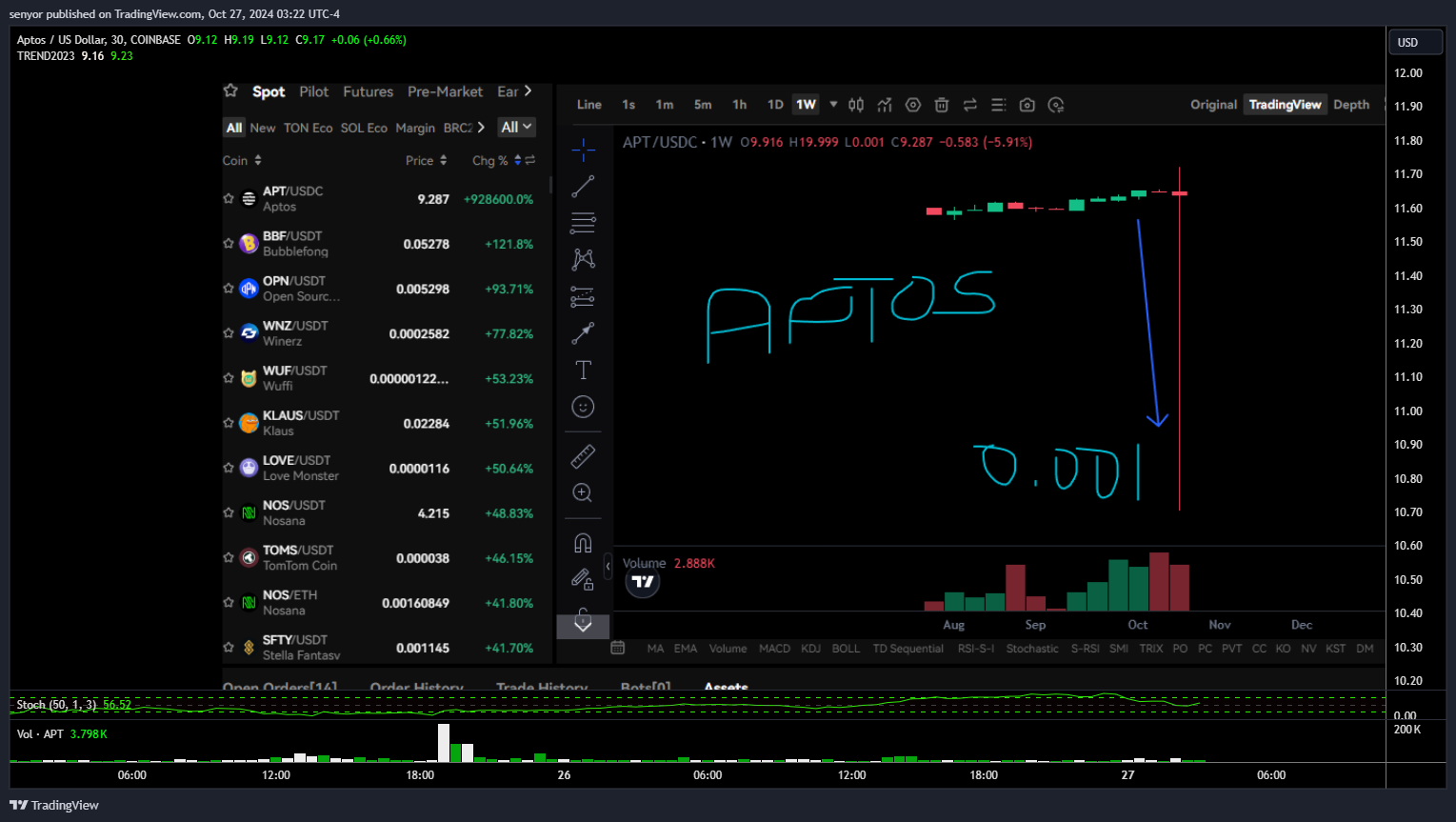
Task: Toggle stay-in-drawing-mode pencil lock
Action: tap(583, 579)
